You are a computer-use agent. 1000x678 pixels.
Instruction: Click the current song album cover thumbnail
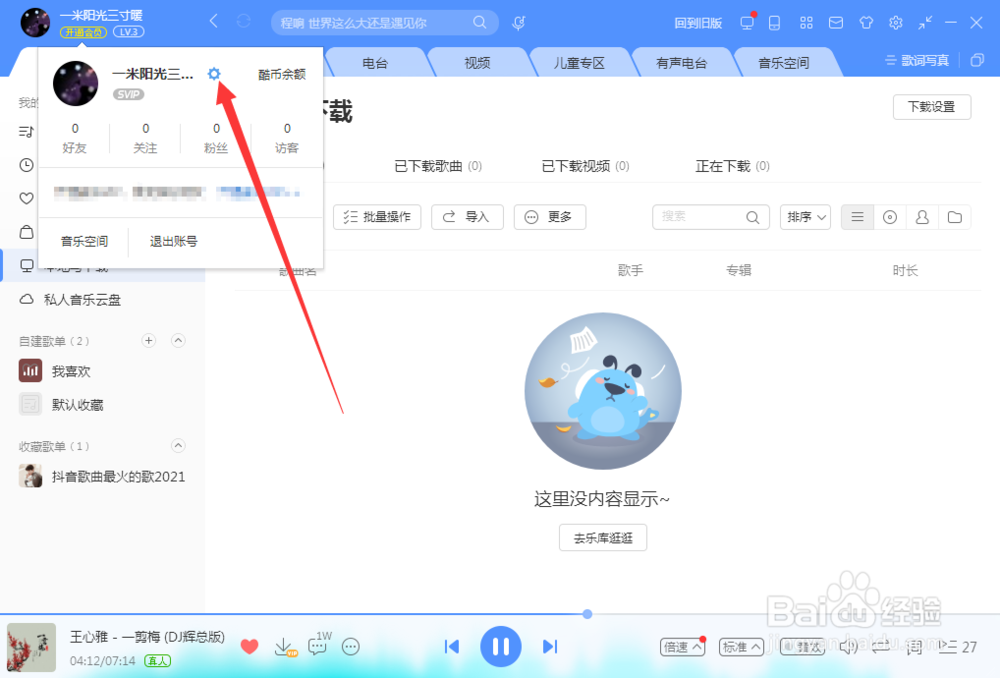pos(31,647)
